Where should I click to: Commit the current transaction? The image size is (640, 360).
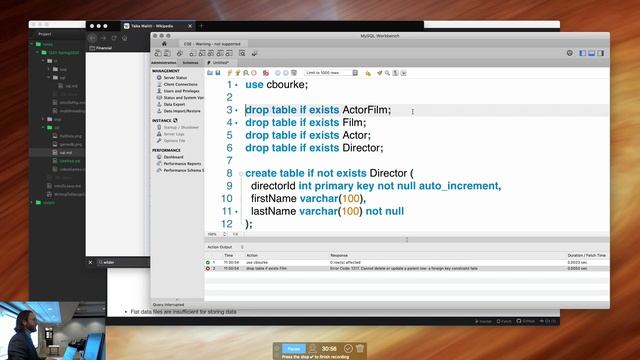pyautogui.click(x=278, y=73)
